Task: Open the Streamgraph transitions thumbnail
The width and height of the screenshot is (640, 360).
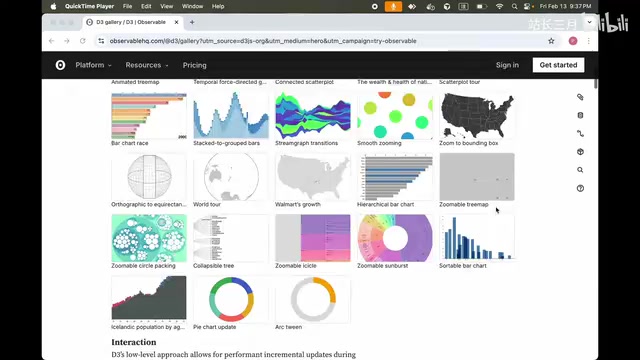Action: pos(313,116)
